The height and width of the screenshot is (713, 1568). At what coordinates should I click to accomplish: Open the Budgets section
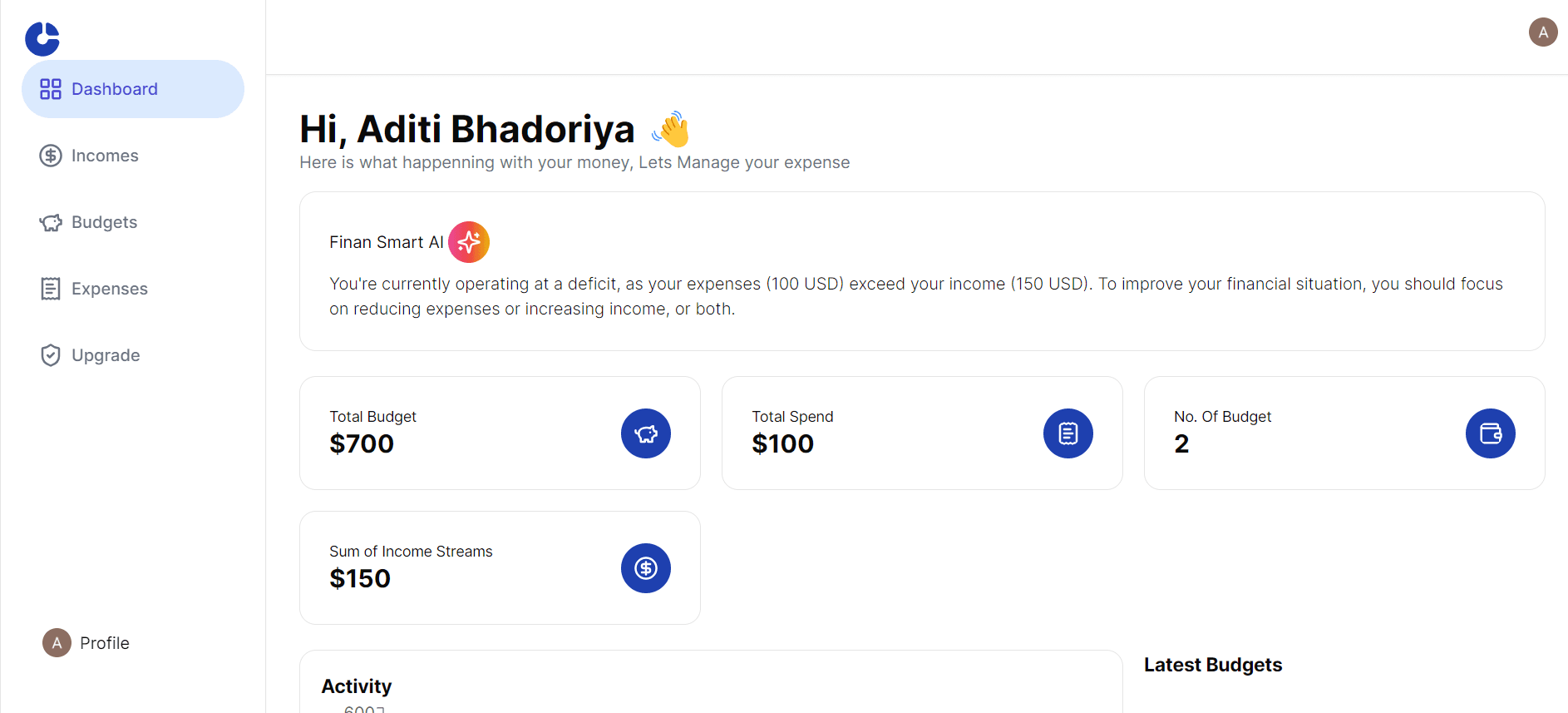(133, 222)
